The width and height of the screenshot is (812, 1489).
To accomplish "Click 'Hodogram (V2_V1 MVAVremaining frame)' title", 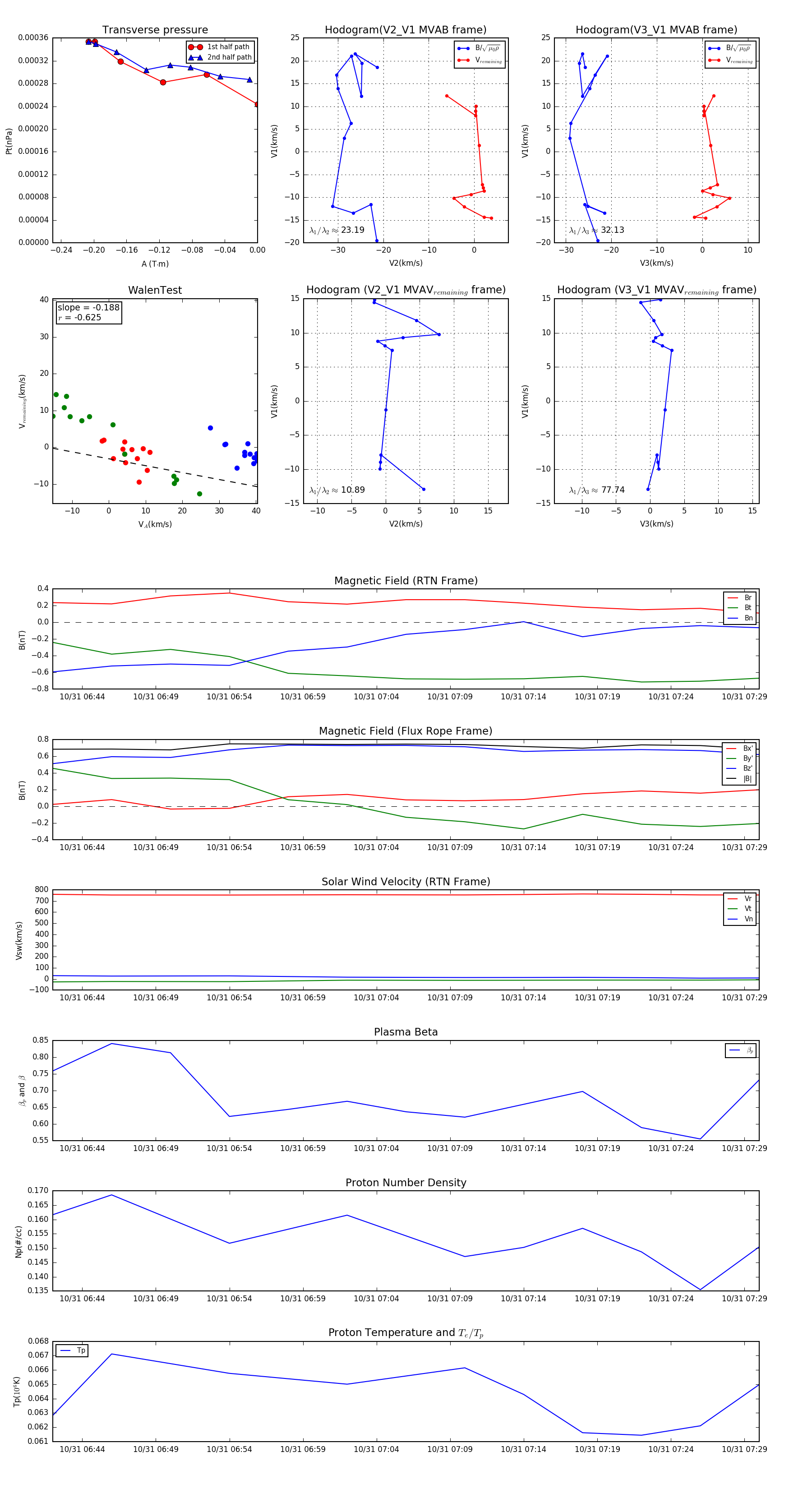I will point(406,290).
